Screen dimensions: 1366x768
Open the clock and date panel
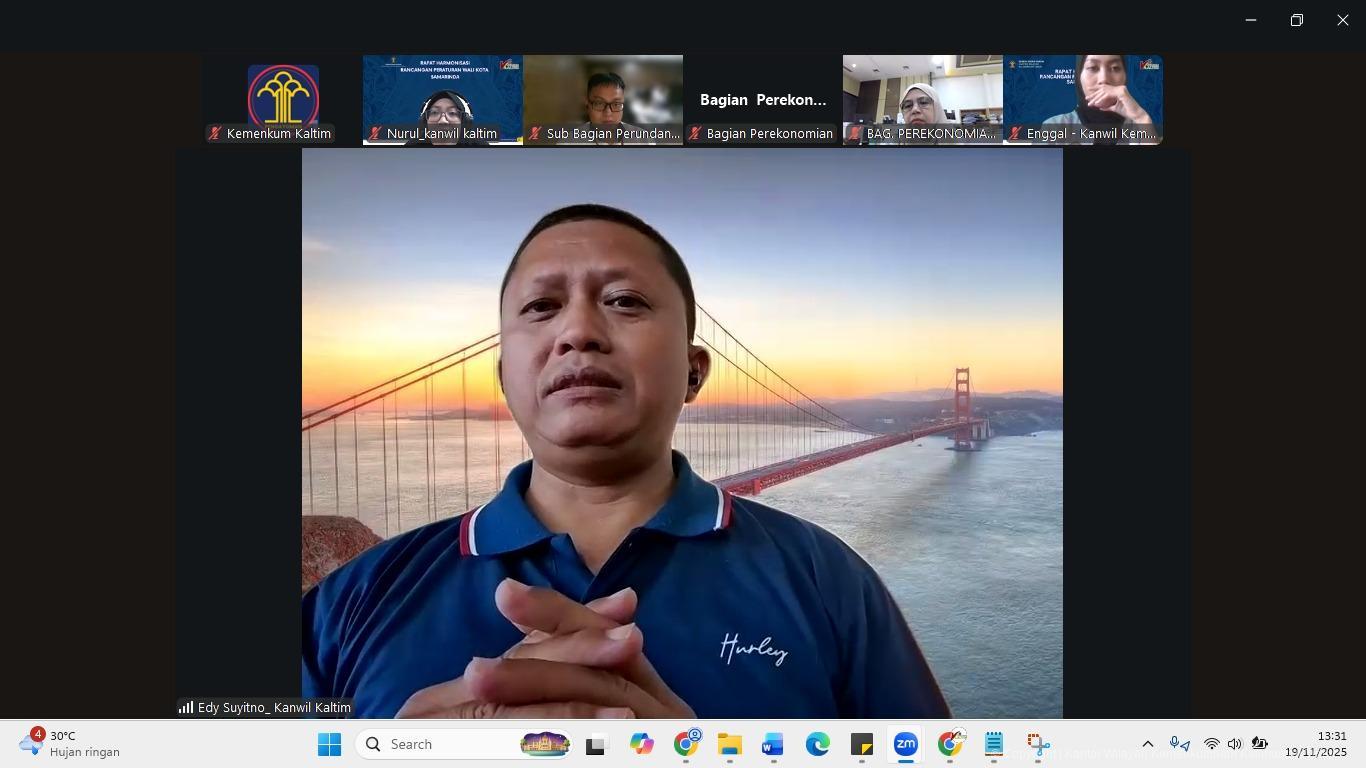1315,744
